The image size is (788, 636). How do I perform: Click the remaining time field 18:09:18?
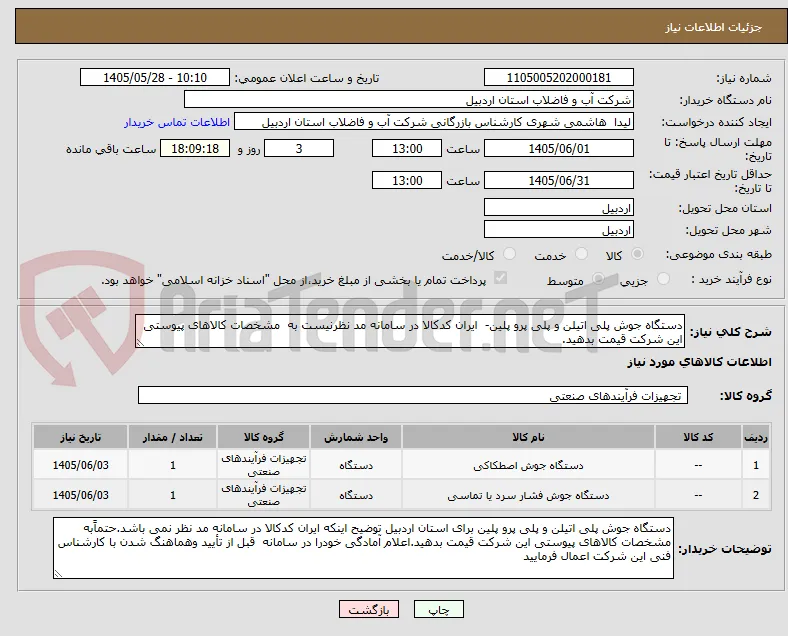pyautogui.click(x=195, y=149)
